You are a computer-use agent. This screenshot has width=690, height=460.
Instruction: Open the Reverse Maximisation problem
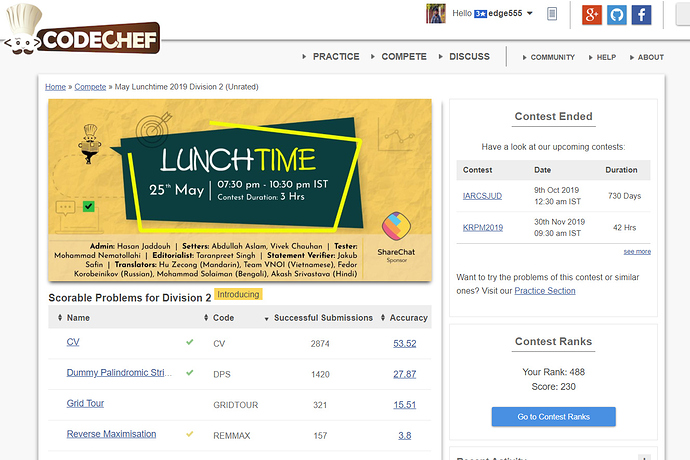111,434
